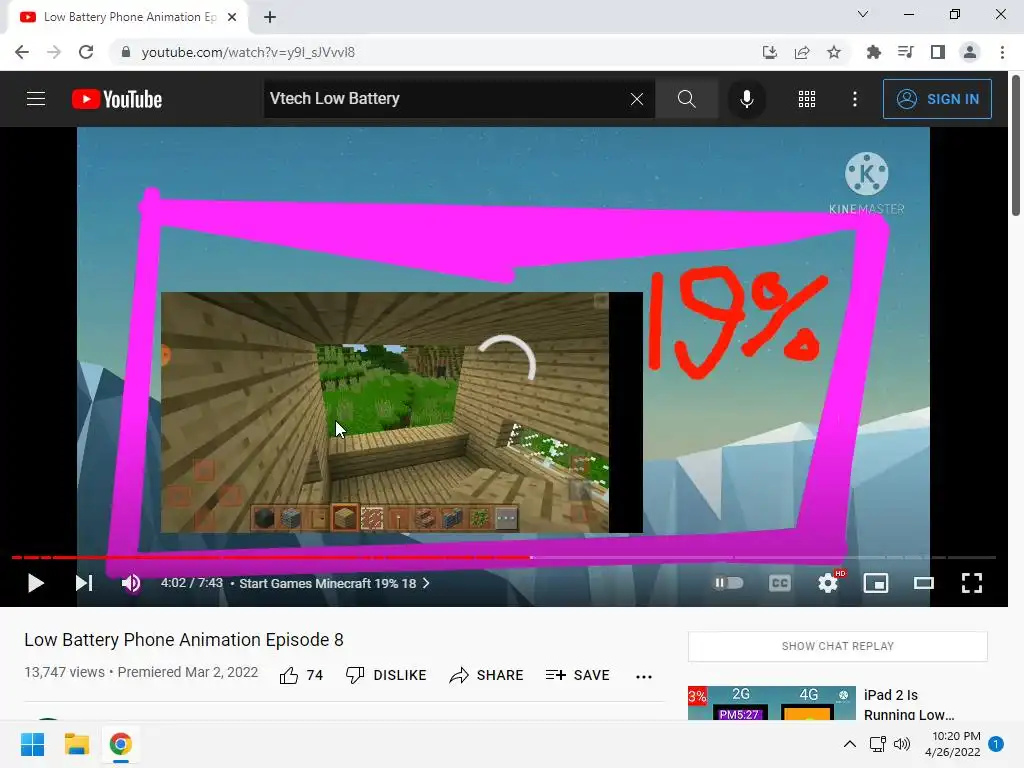Save video to a playlist
1024x768 pixels.
point(577,675)
